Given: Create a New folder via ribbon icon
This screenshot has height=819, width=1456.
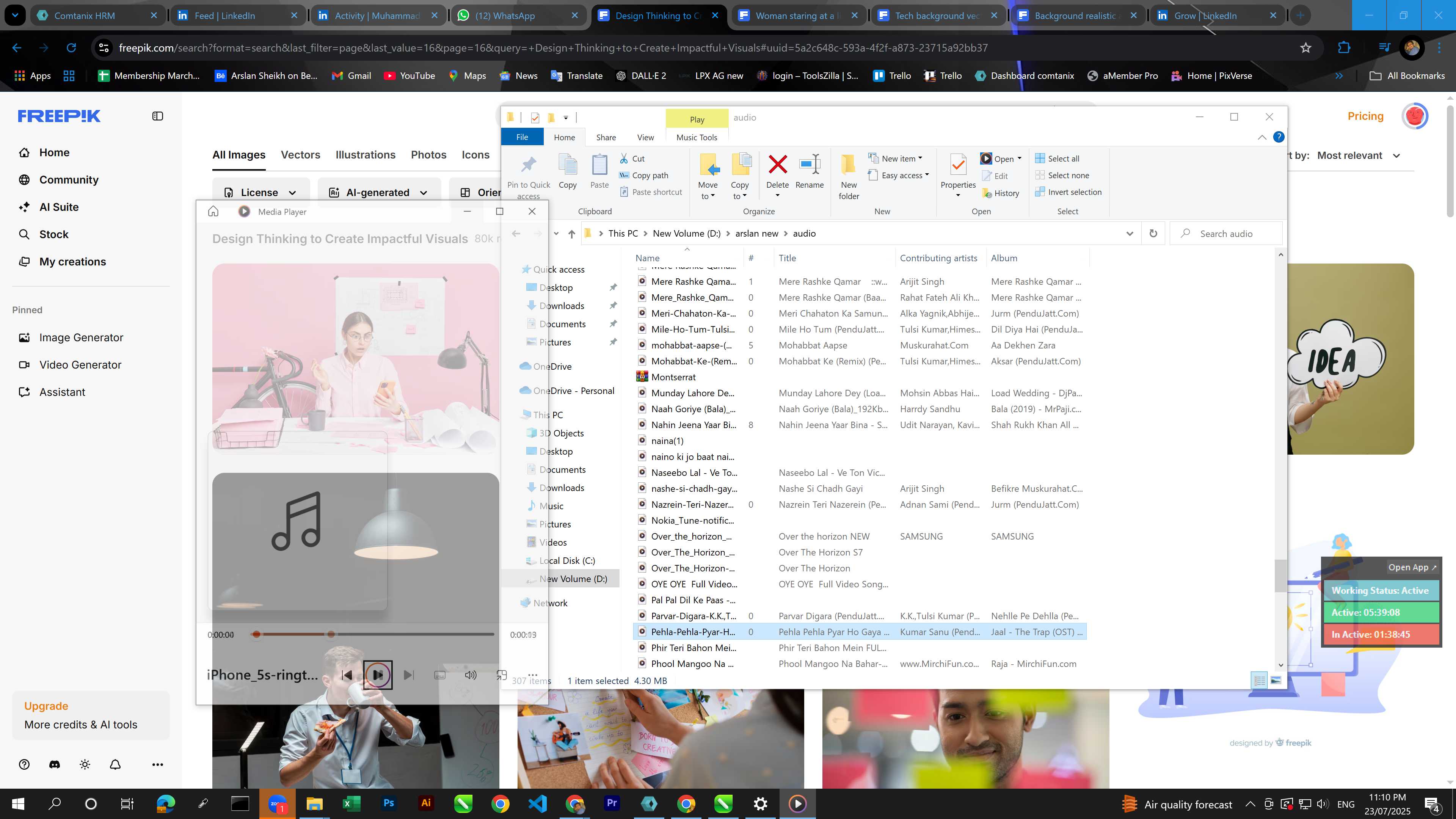Looking at the screenshot, I should (x=849, y=165).
